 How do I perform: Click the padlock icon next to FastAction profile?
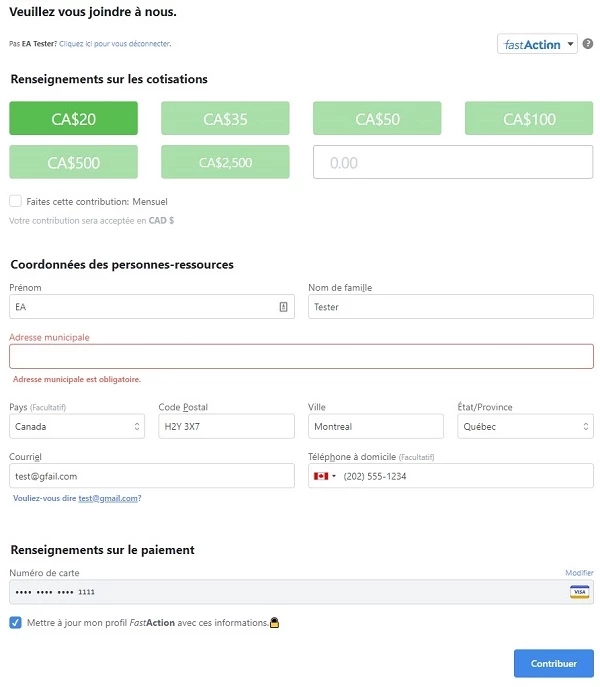[274, 623]
